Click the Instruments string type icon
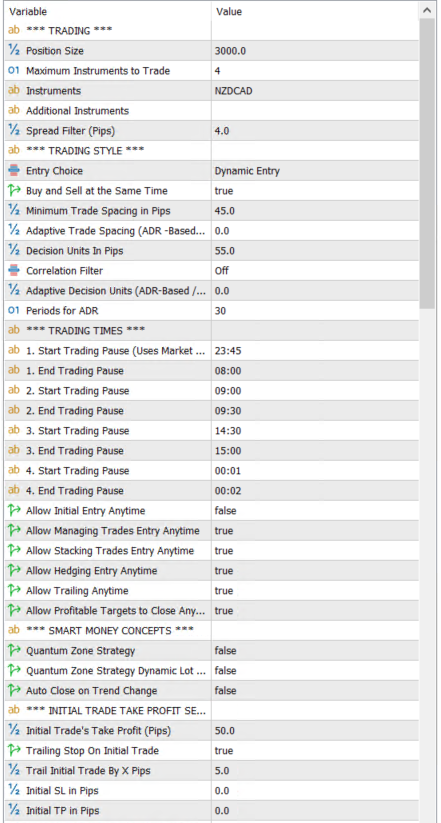441x823 pixels. [x=14, y=91]
